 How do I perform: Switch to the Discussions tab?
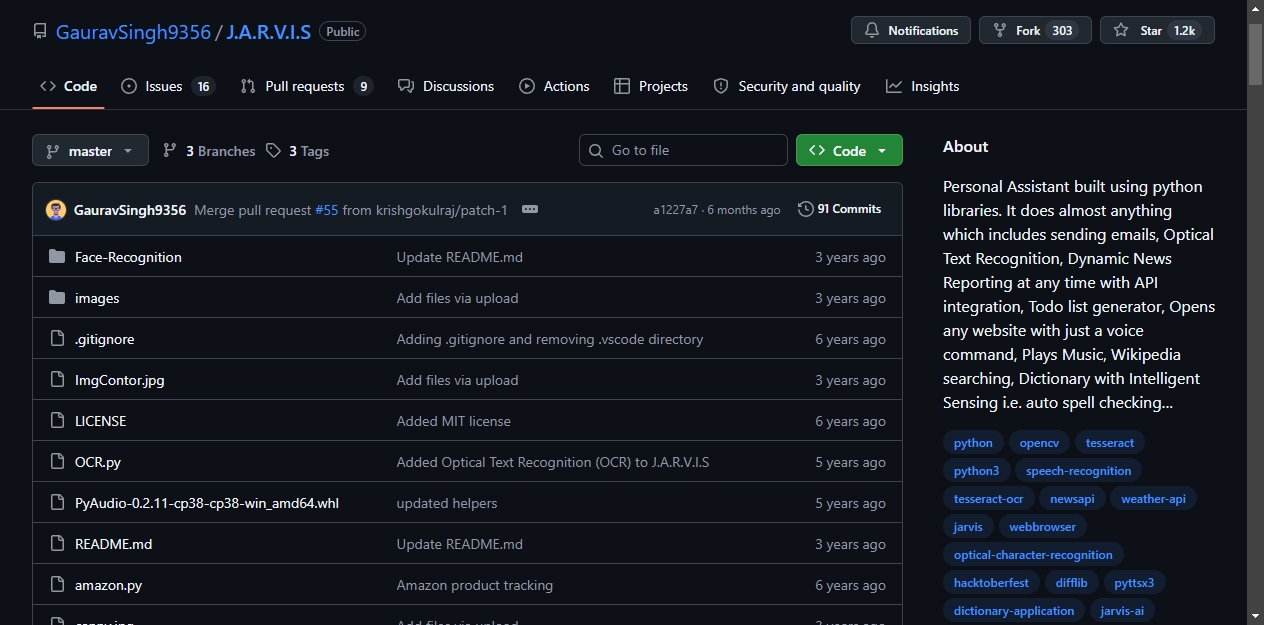coord(446,86)
